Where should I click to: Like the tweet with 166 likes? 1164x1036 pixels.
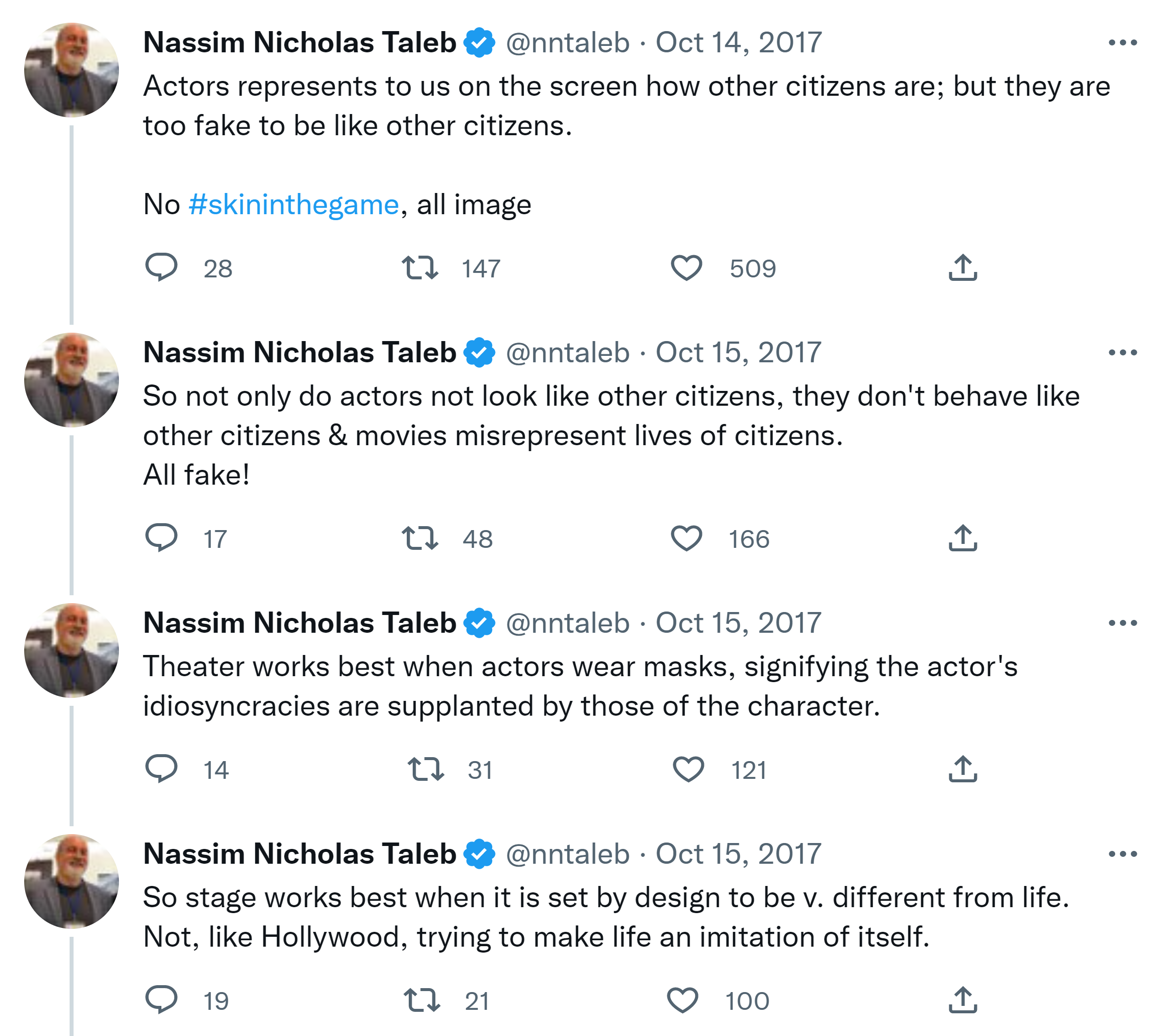[x=686, y=537]
